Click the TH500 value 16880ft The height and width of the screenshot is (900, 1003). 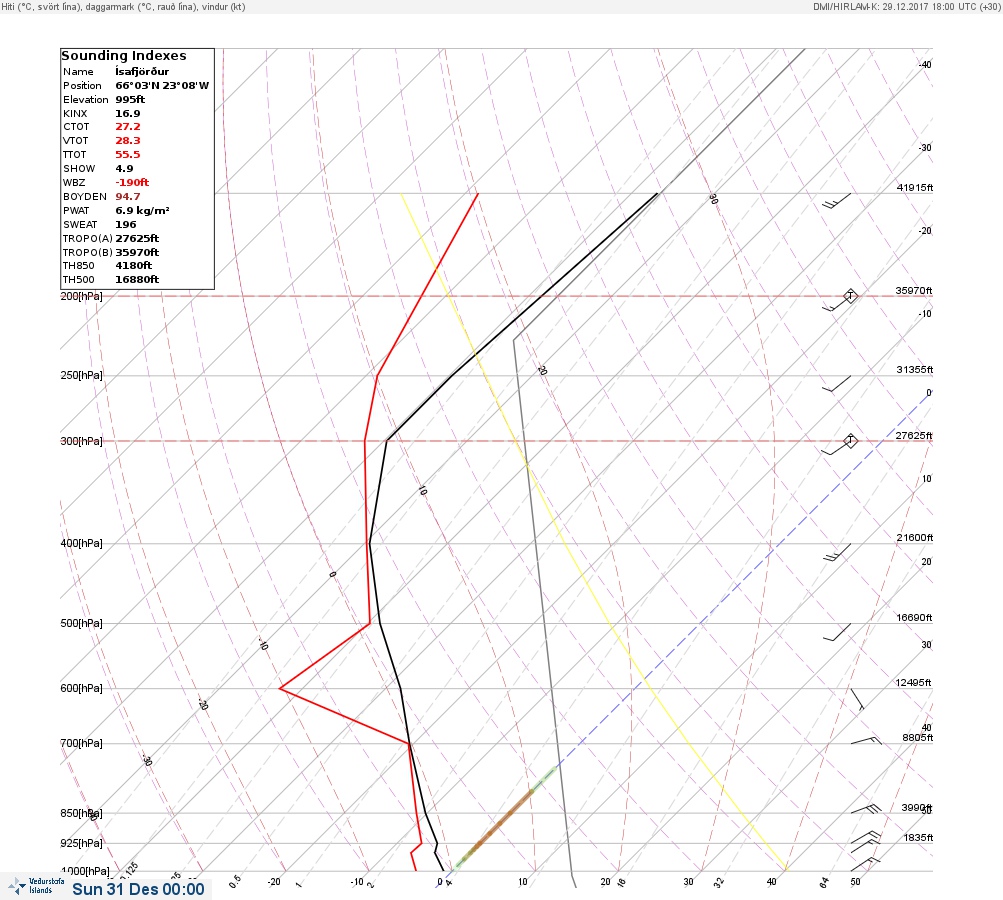137,280
